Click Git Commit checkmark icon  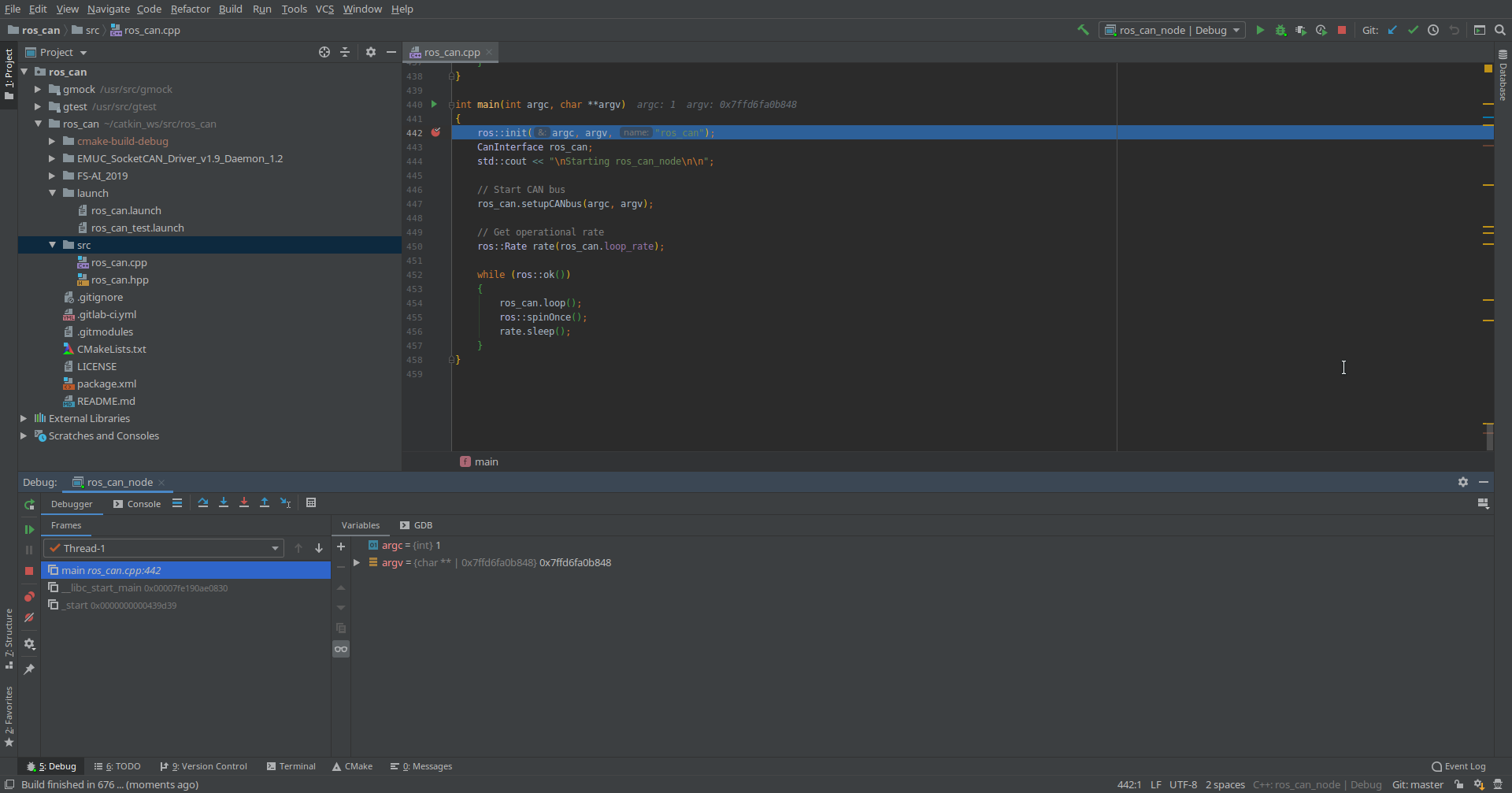(x=1413, y=30)
